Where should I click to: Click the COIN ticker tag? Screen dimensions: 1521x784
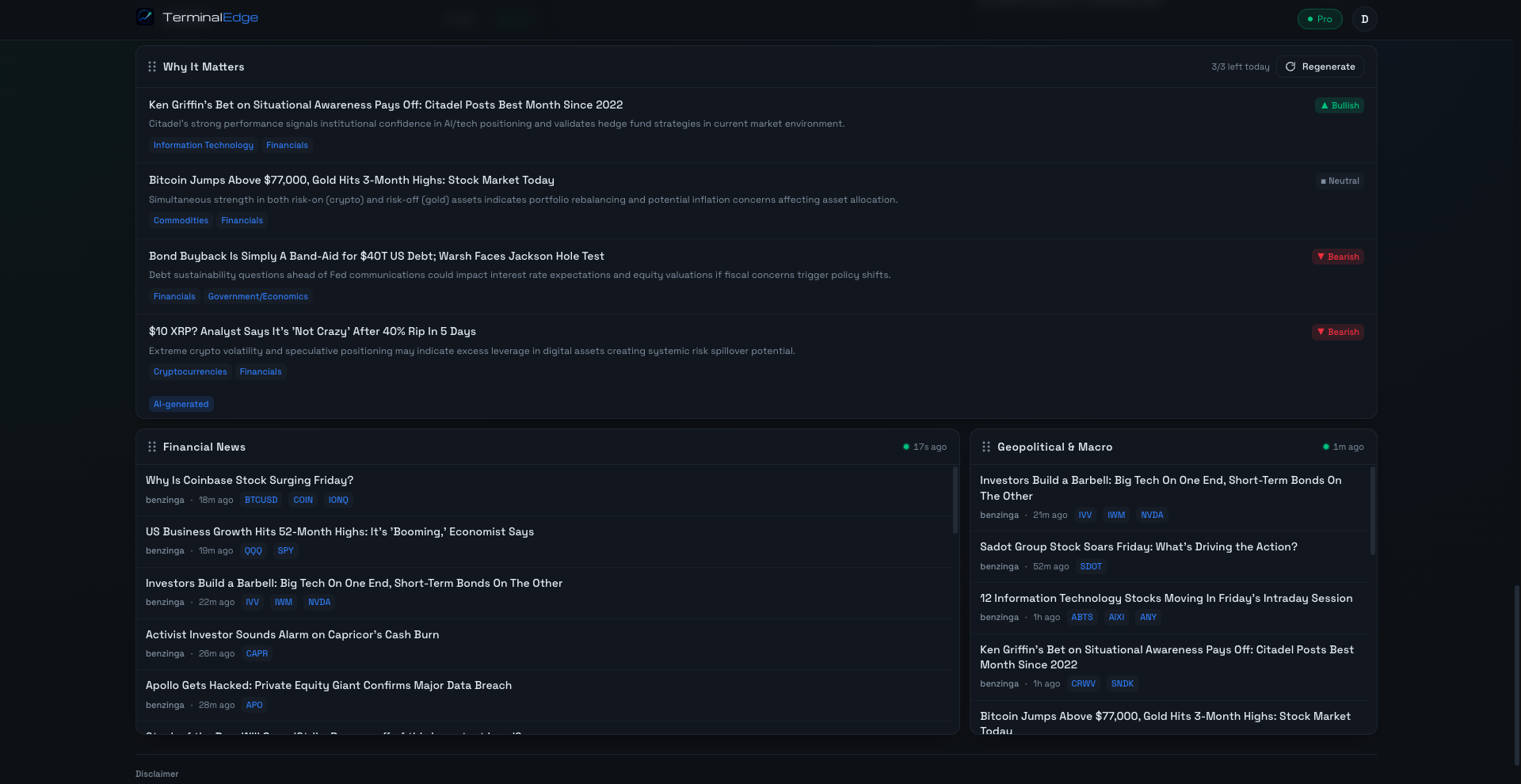click(303, 500)
